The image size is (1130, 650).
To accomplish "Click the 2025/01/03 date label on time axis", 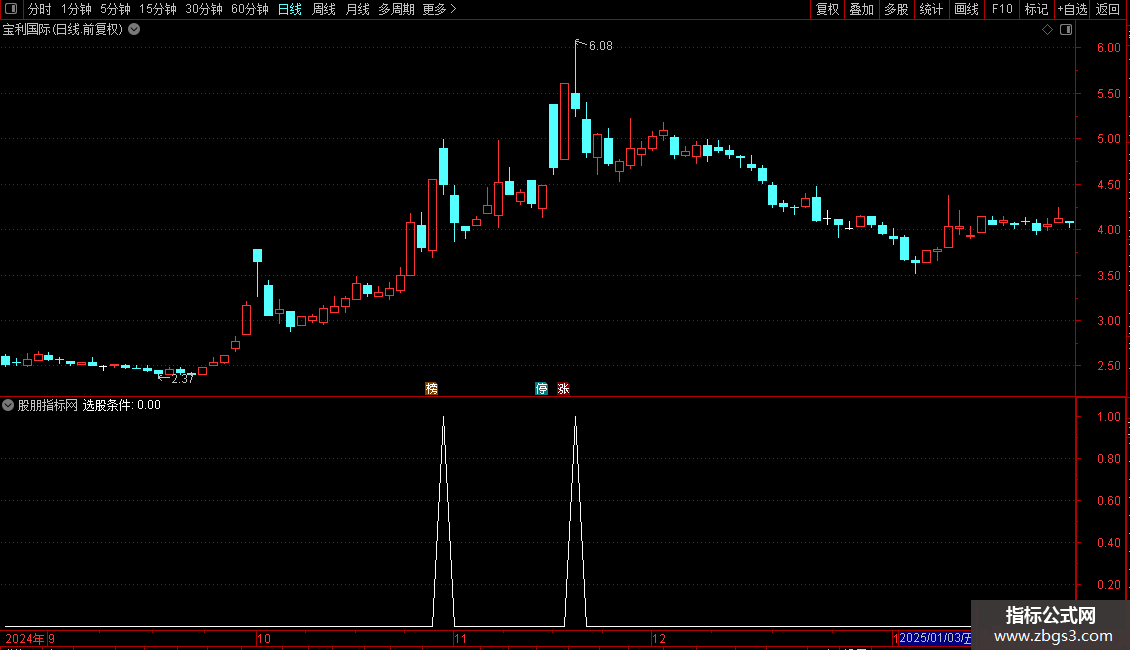I will [x=935, y=638].
